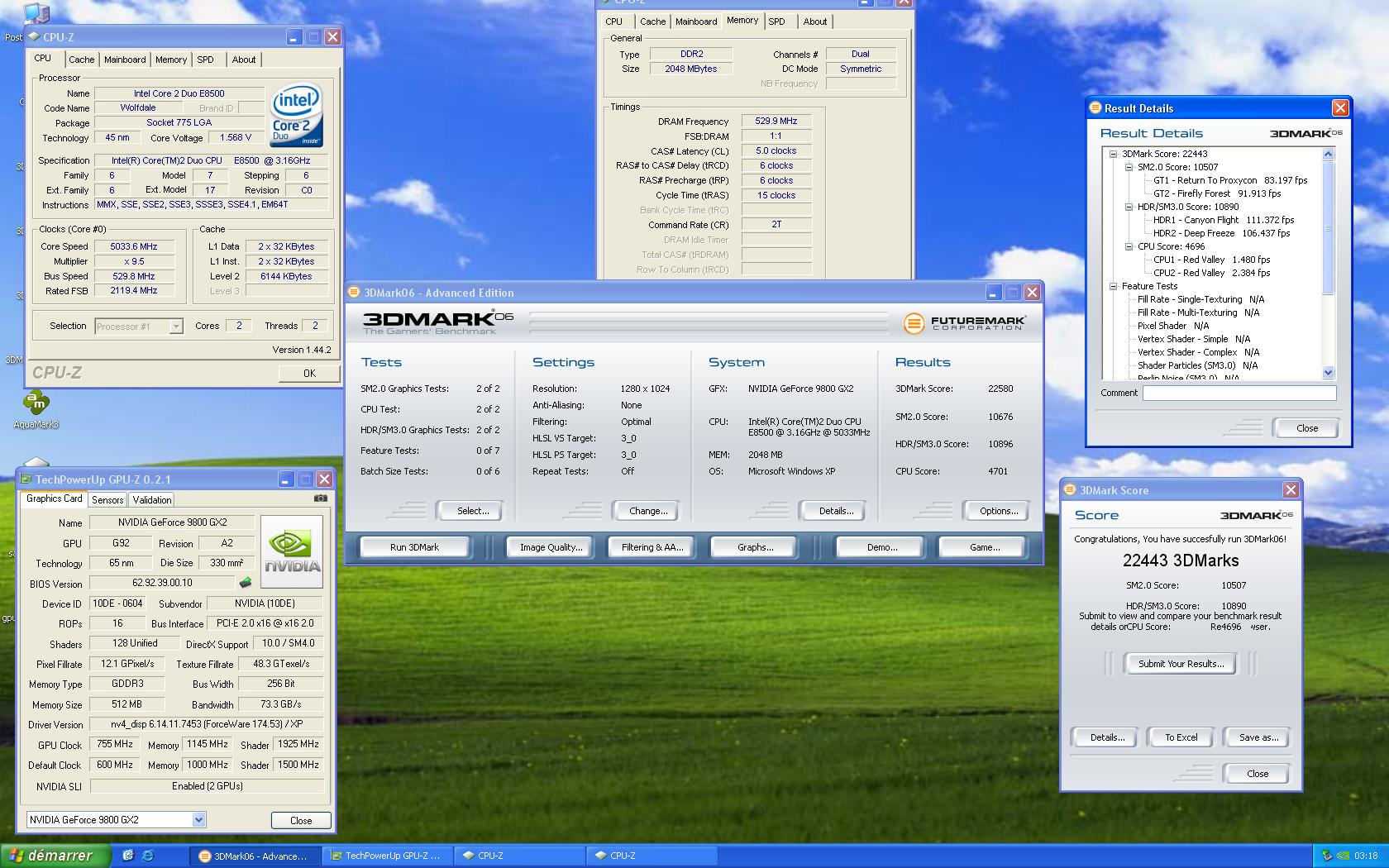The image size is (1389, 868).
Task: Click Close in the 3DMark Score window
Action: (x=1258, y=774)
